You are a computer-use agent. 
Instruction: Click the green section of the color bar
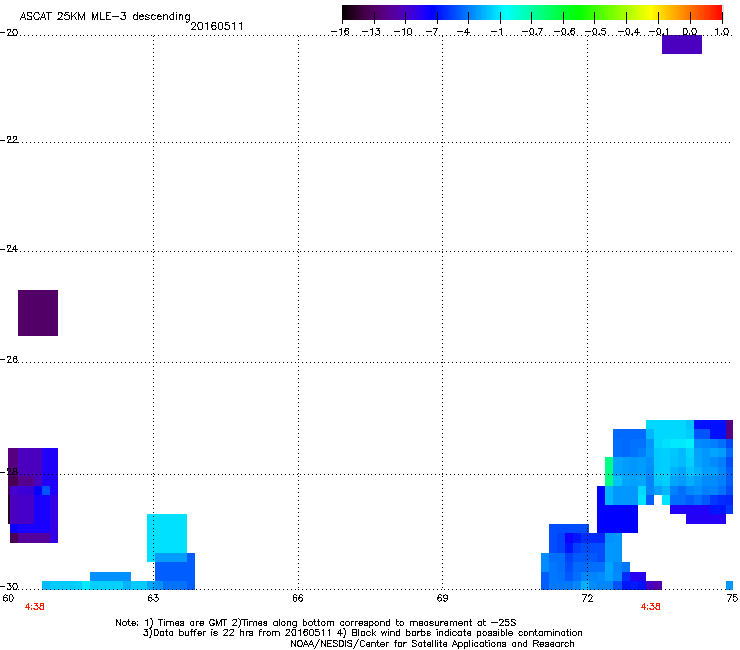pos(578,13)
